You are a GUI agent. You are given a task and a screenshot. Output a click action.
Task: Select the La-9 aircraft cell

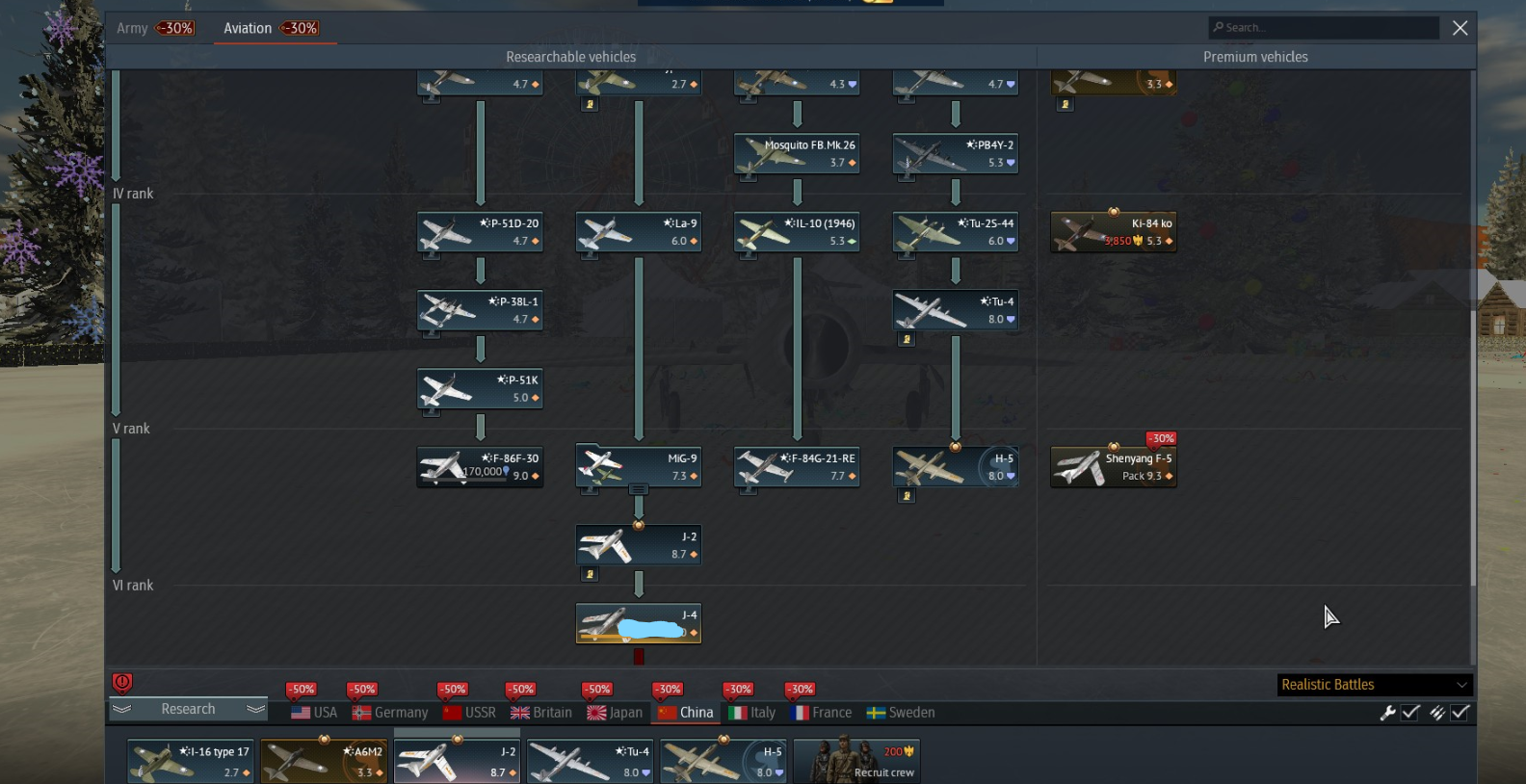click(x=639, y=232)
